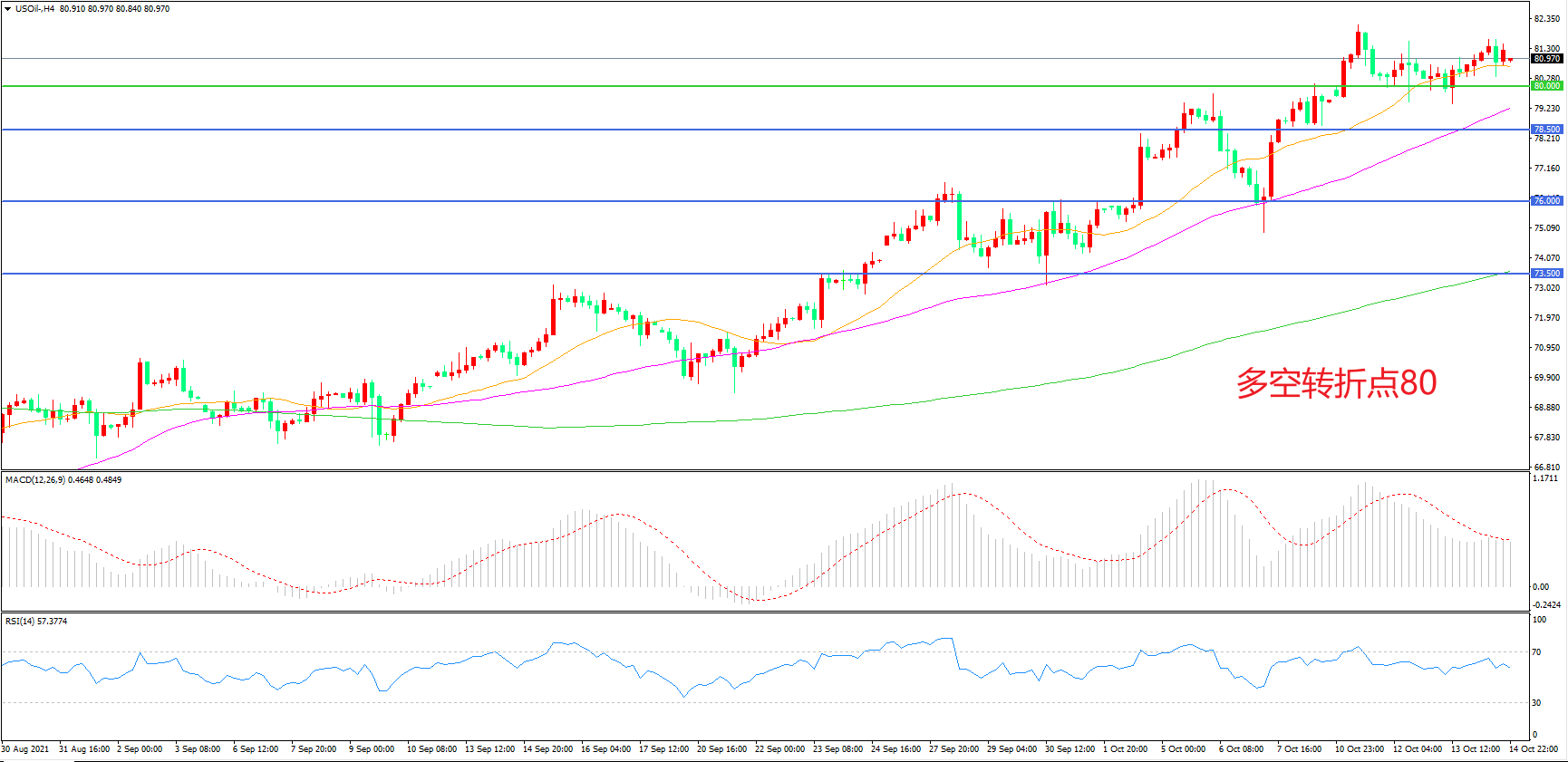Select the blue 76.000 price label
This screenshot has height=762, width=1568.
[x=1546, y=201]
